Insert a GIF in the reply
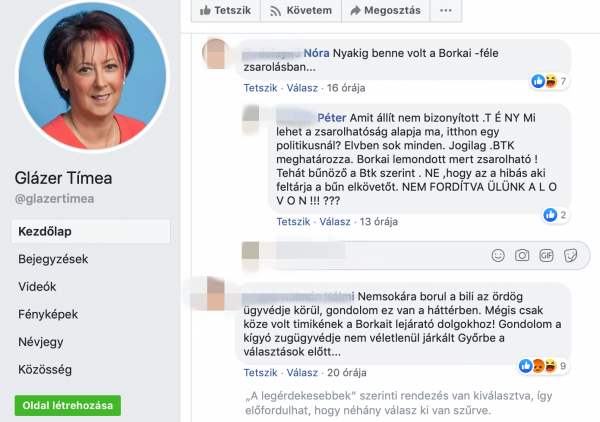 [x=546, y=255]
